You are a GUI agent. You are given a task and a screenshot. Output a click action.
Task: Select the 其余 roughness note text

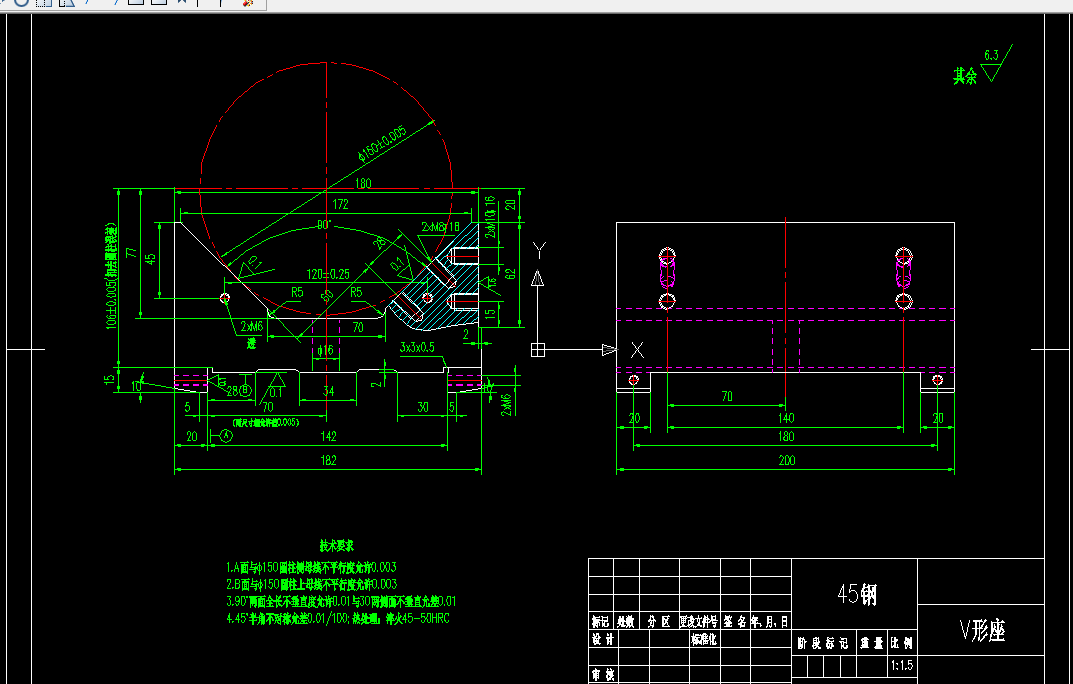tap(965, 75)
